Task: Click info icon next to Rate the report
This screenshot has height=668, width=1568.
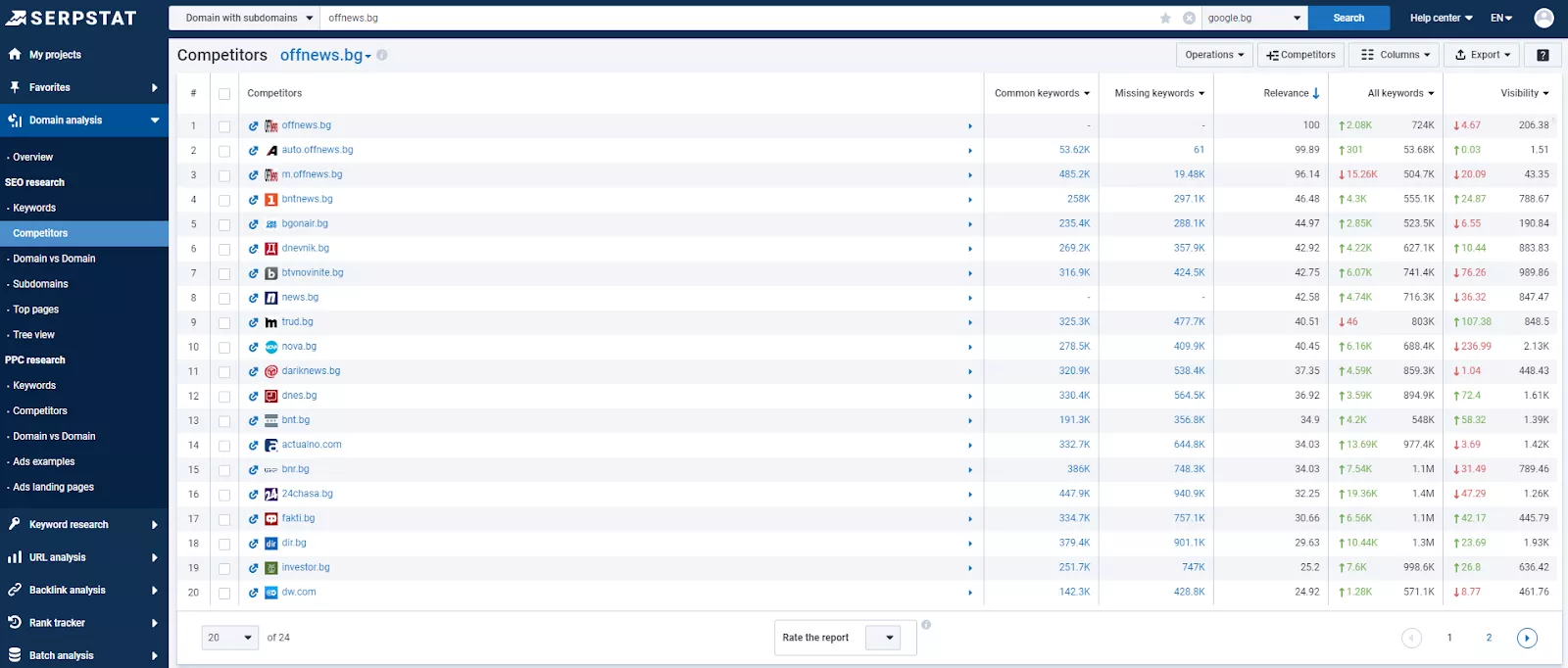Action: 926,624
